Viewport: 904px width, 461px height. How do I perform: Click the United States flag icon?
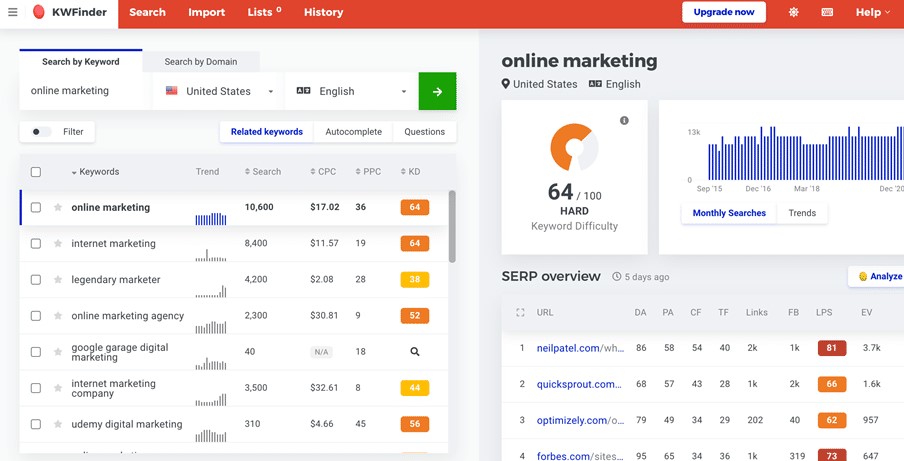coord(171,90)
